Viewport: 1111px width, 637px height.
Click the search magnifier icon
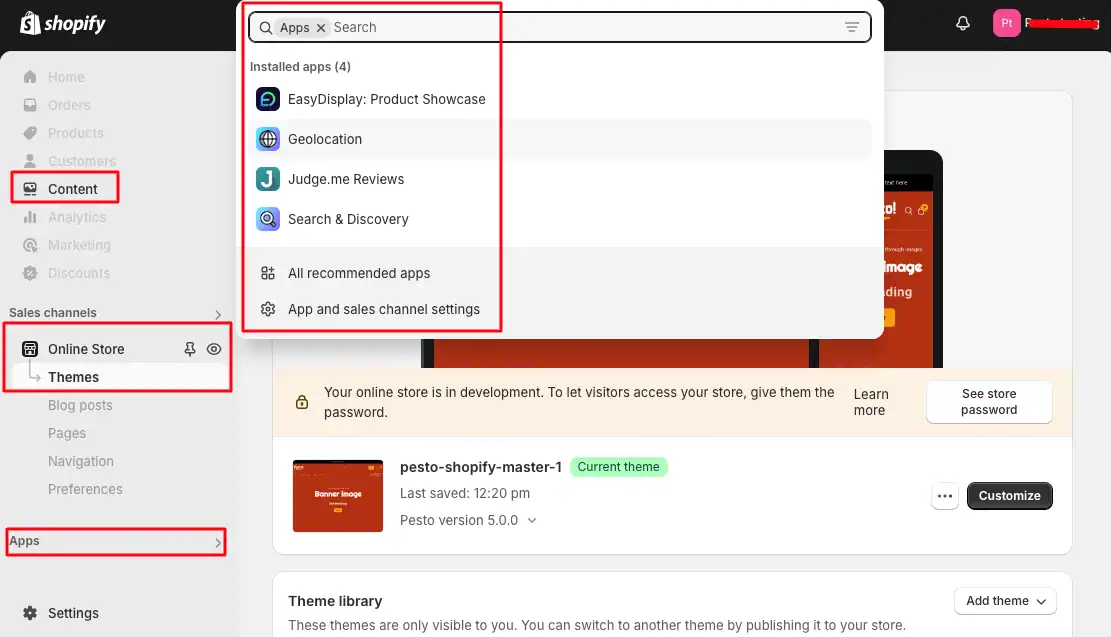265,28
